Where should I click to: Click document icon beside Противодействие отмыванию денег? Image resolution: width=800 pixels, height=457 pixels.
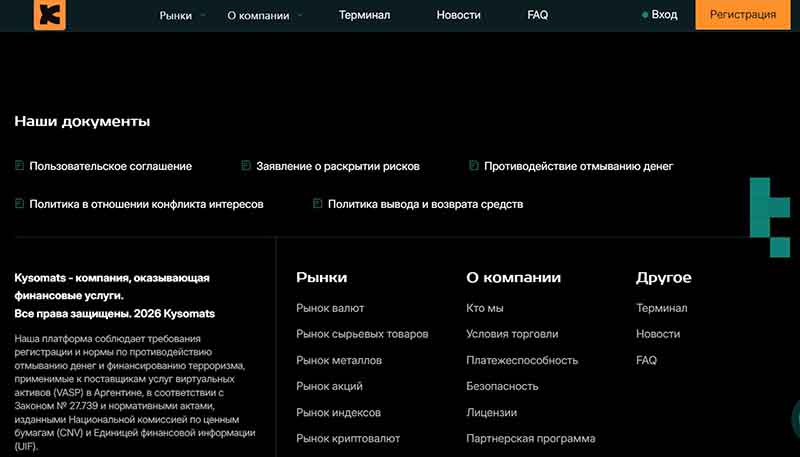click(474, 166)
